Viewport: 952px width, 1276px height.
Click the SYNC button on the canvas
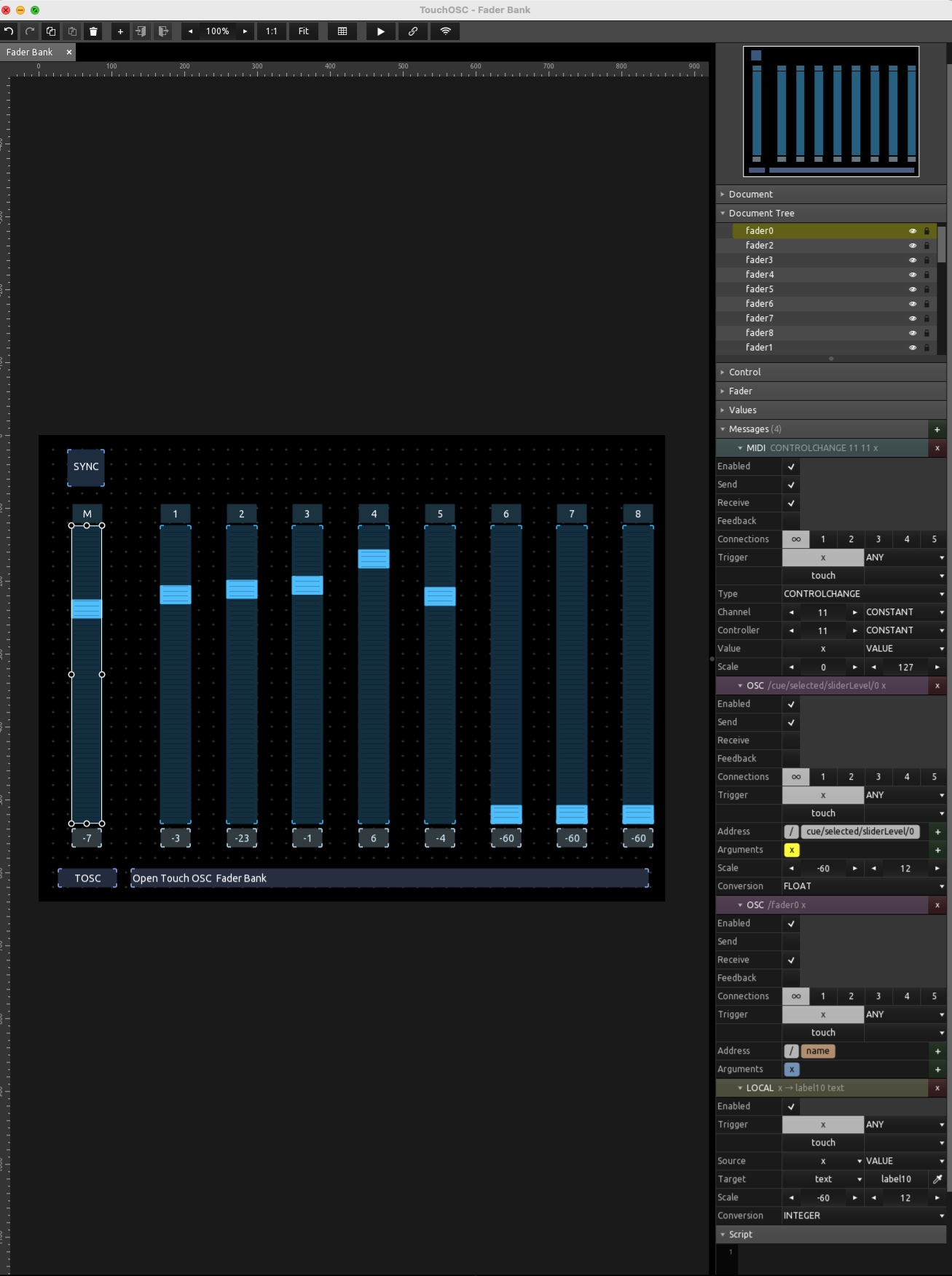click(86, 467)
